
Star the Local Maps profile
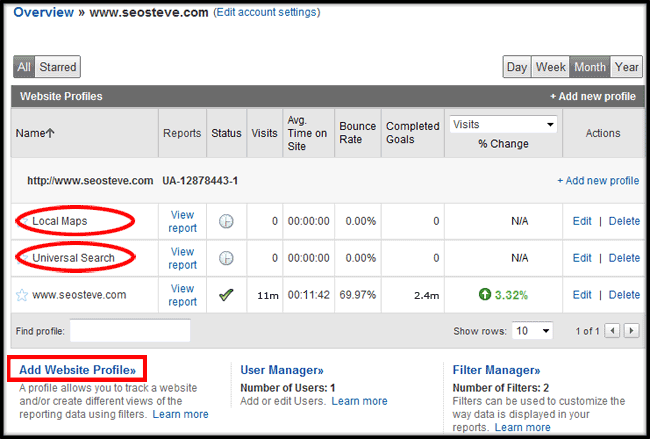point(23,222)
